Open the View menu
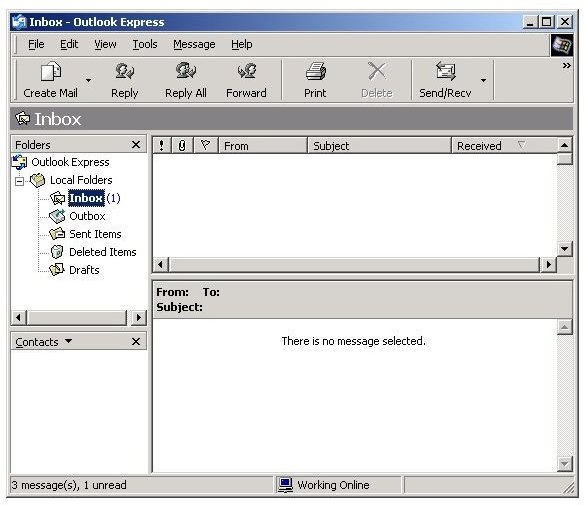The height and width of the screenshot is (505, 585). (105, 44)
